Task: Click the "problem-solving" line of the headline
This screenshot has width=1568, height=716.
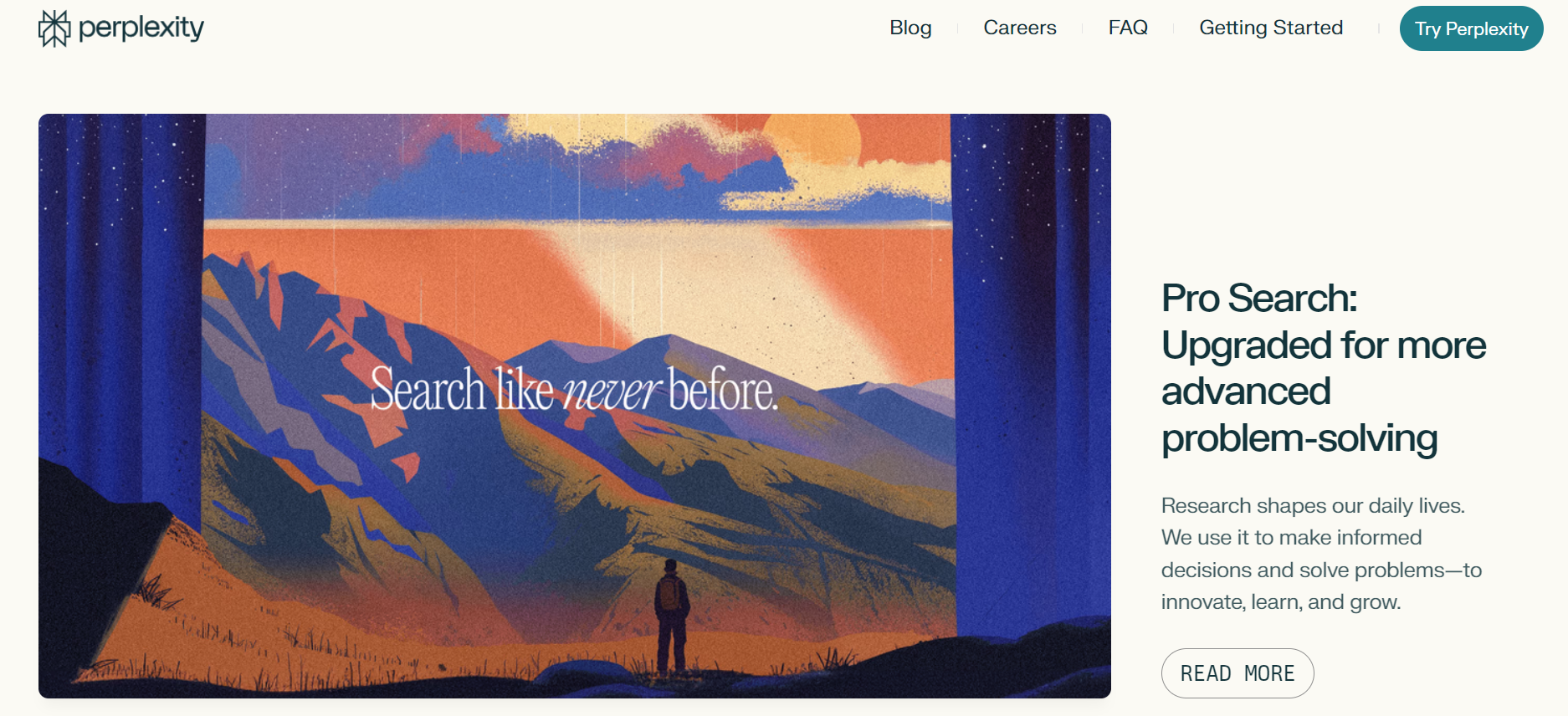Action: click(1299, 438)
